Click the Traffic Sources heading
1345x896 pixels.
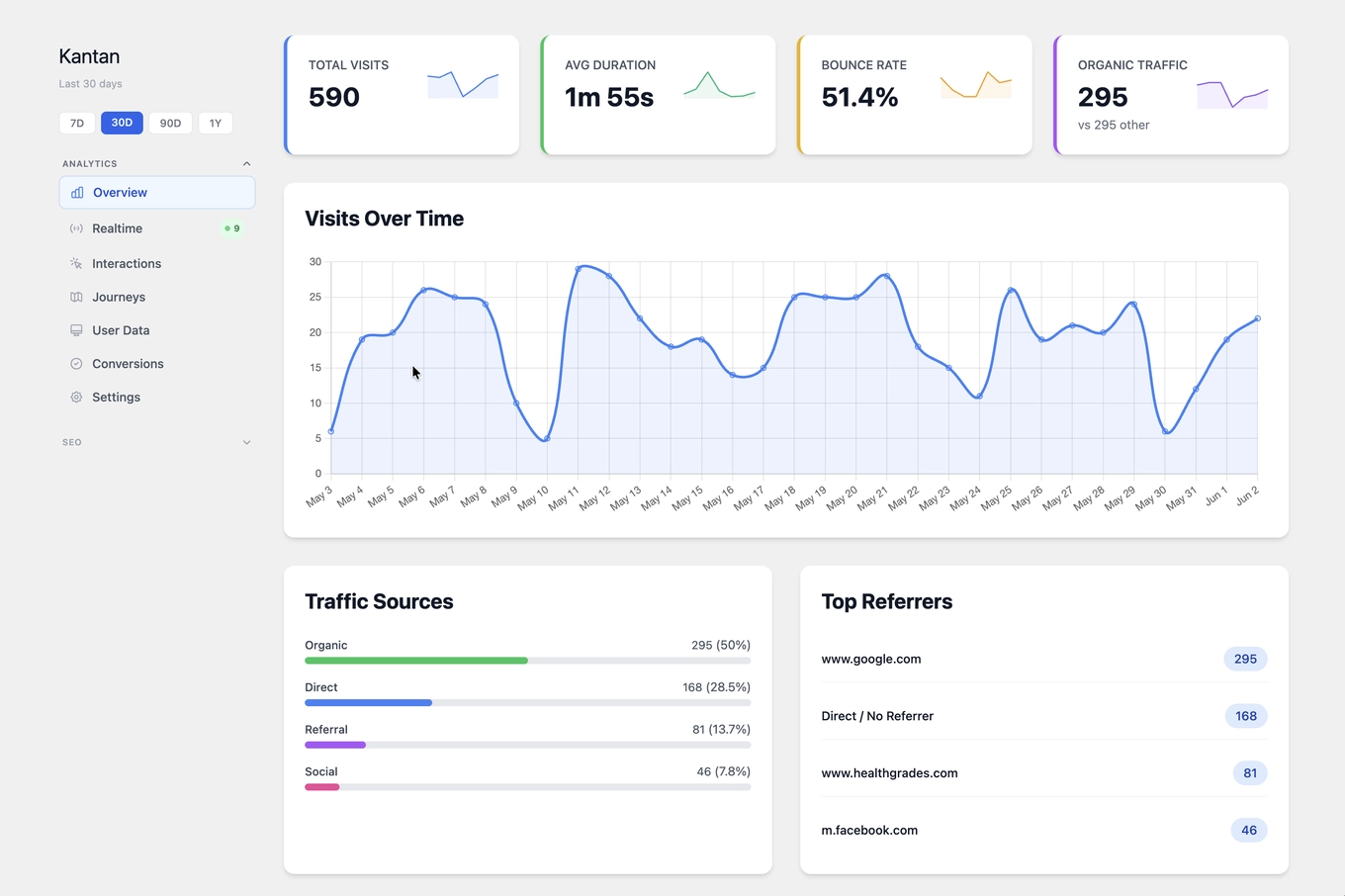(x=379, y=601)
